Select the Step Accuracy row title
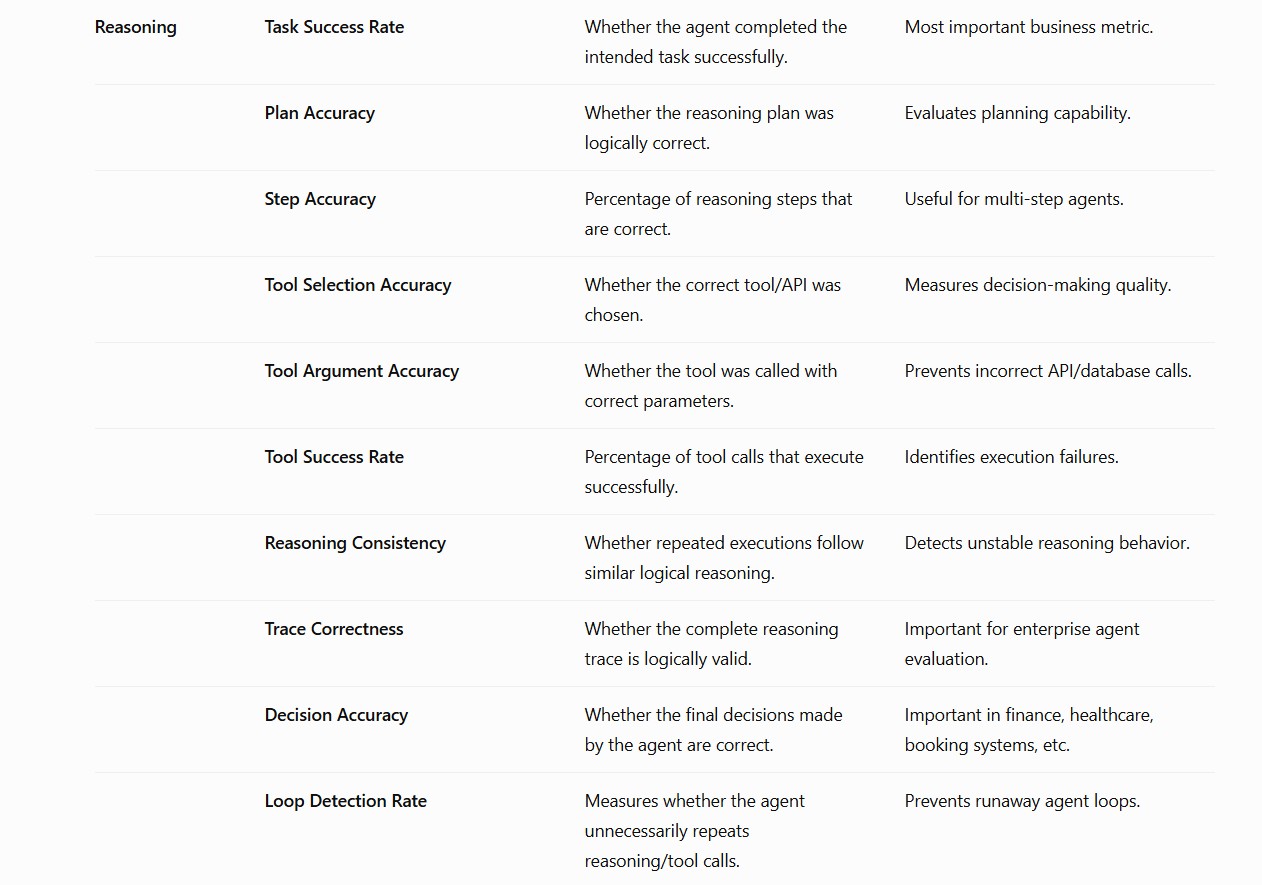Image resolution: width=1262 pixels, height=885 pixels. 320,200
